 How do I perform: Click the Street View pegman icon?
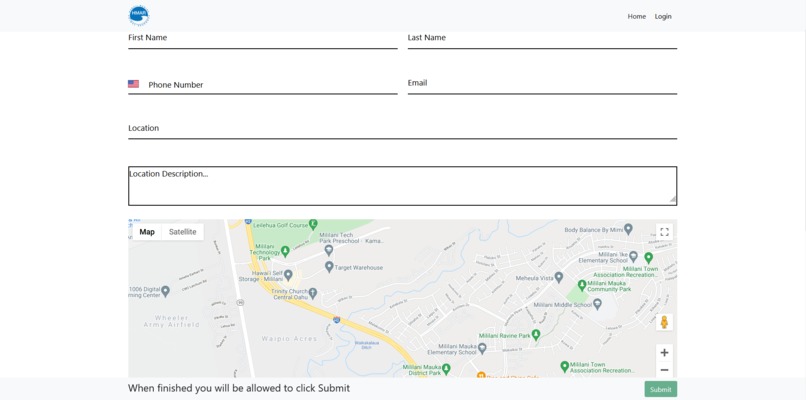pos(664,322)
